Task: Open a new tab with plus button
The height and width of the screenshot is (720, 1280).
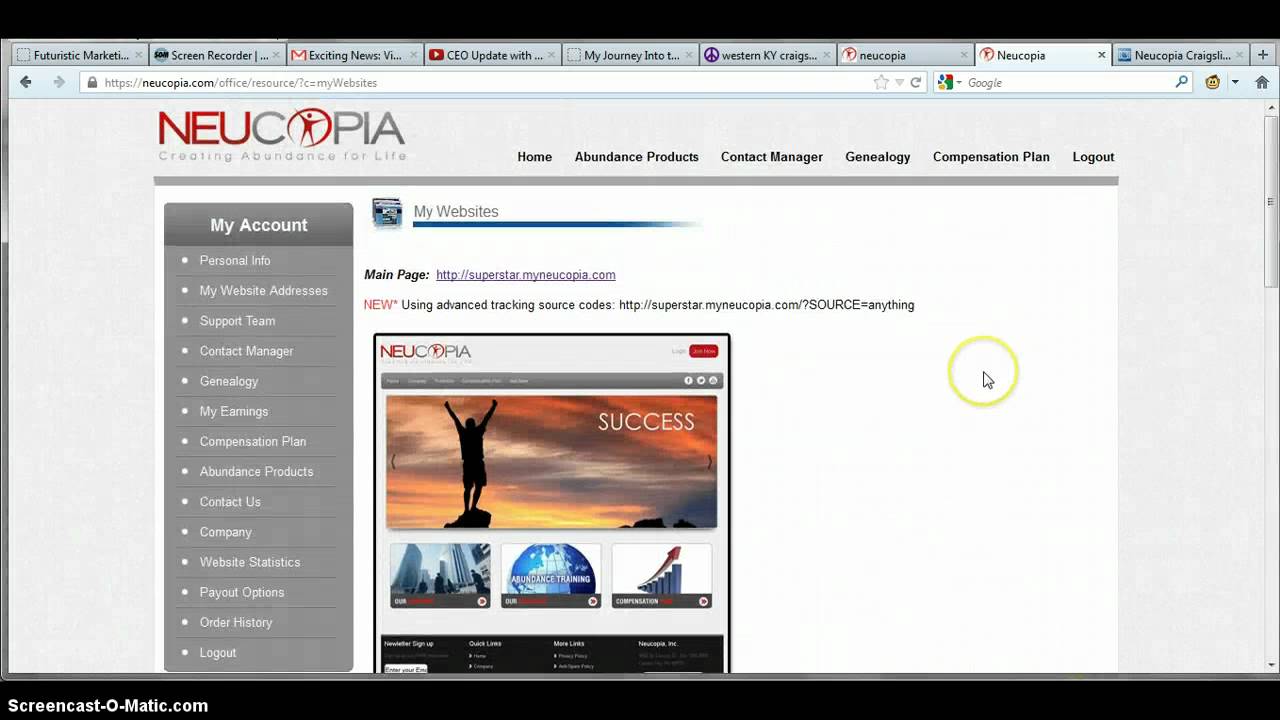Action: click(1262, 55)
